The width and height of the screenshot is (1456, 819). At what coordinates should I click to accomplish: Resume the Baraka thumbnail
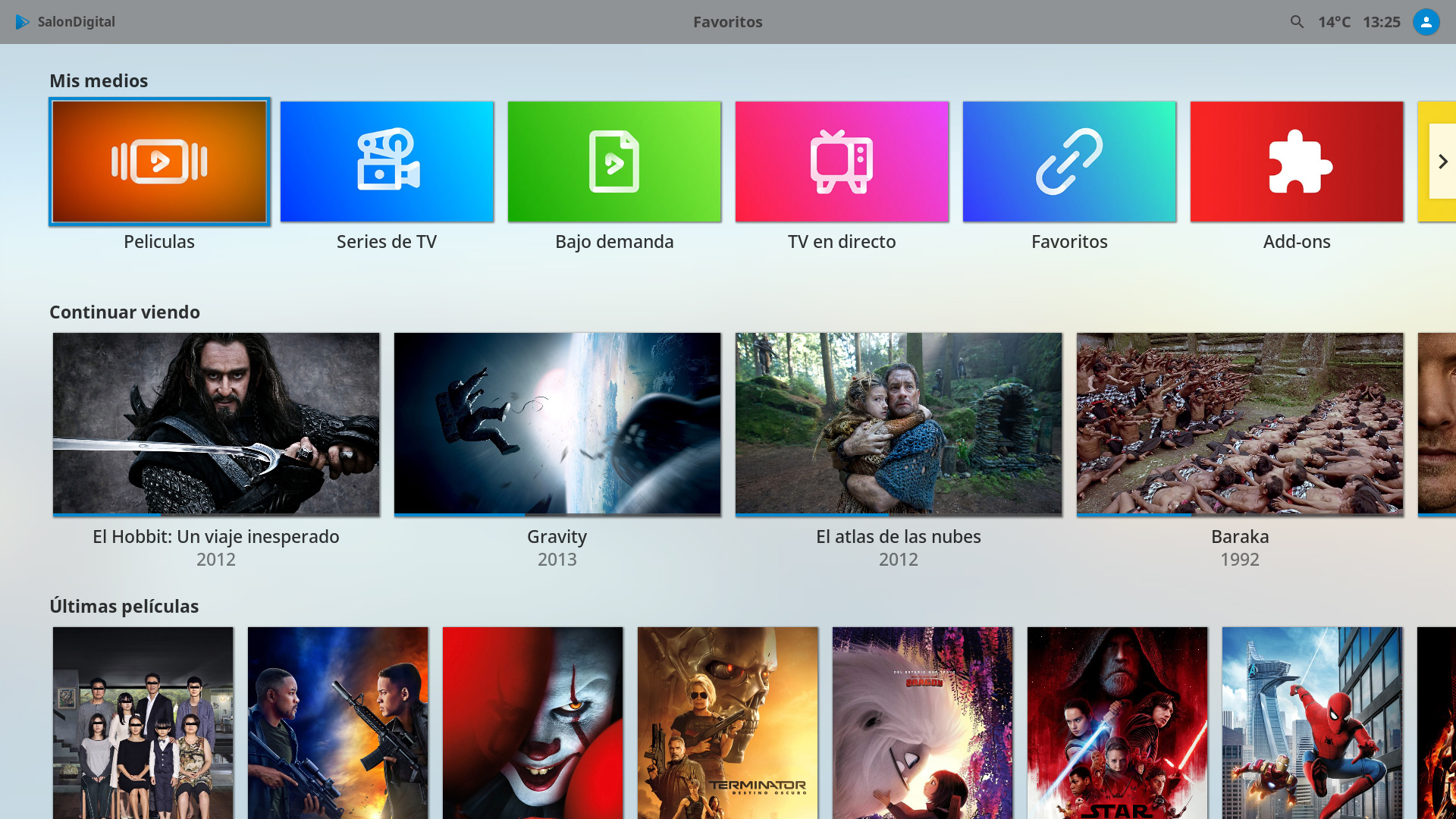(x=1240, y=423)
